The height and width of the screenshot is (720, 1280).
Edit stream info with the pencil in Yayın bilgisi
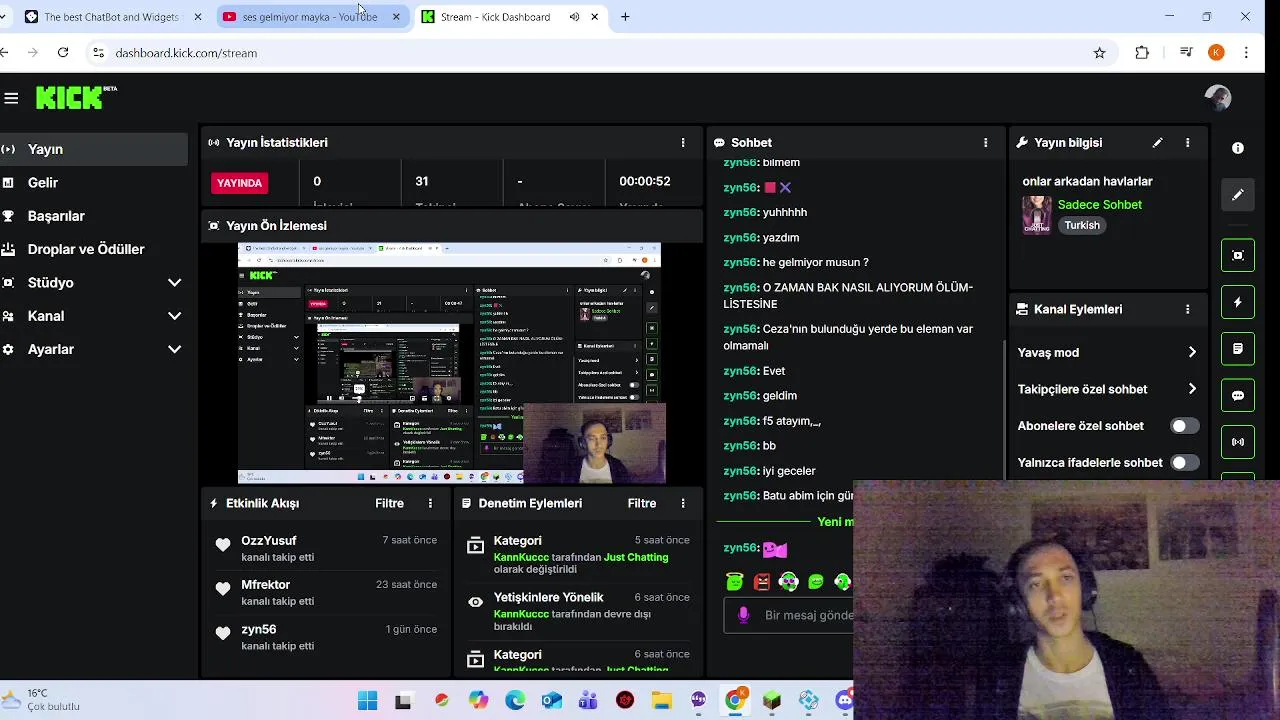click(x=1157, y=143)
